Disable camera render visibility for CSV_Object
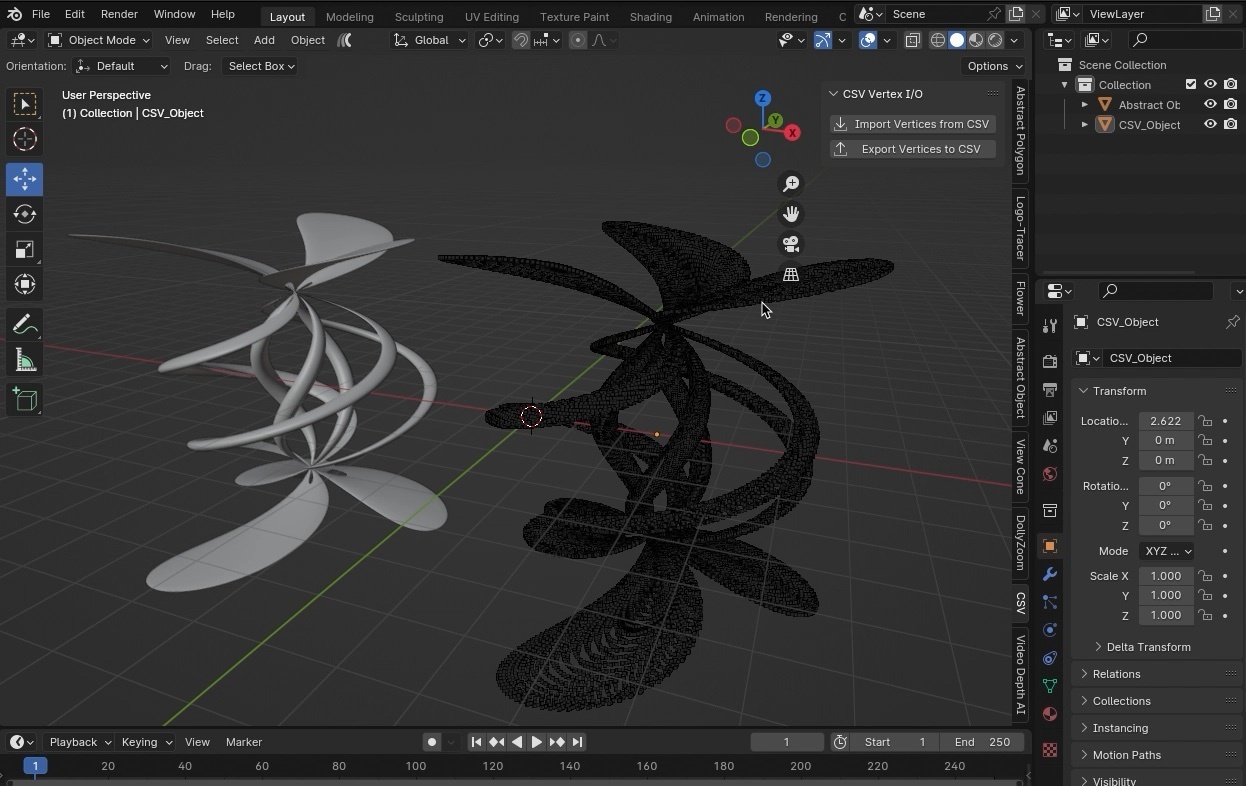Screen dimensions: 1246x786 click(x=1231, y=124)
